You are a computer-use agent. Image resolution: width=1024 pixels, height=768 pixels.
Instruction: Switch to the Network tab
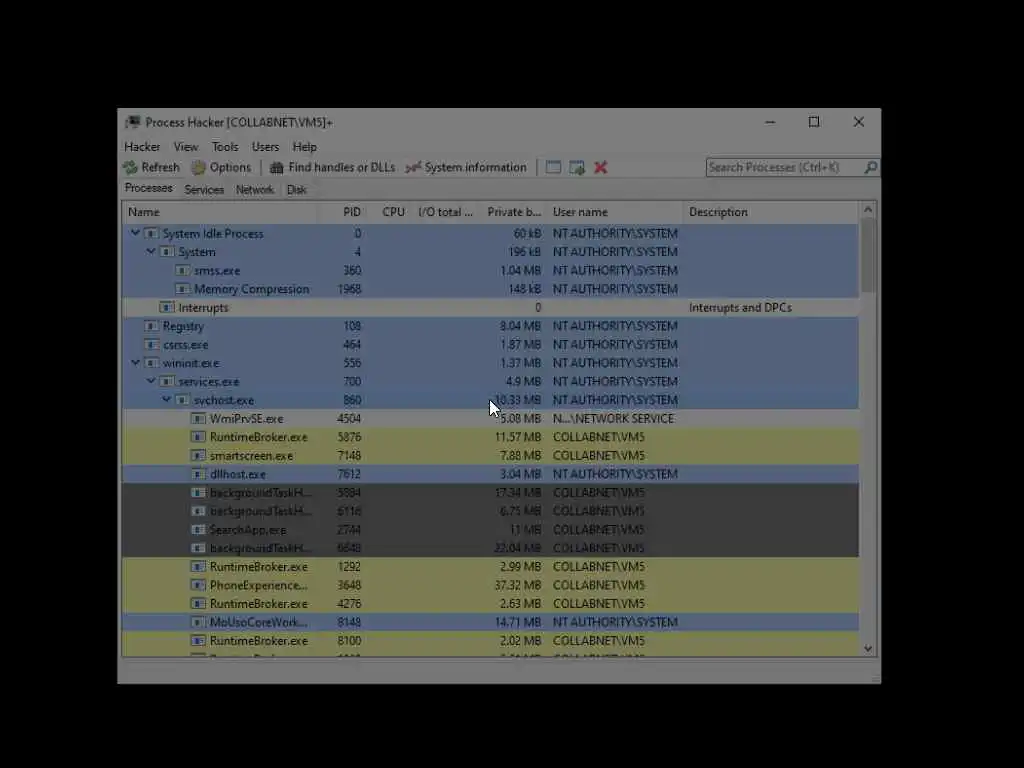click(255, 190)
